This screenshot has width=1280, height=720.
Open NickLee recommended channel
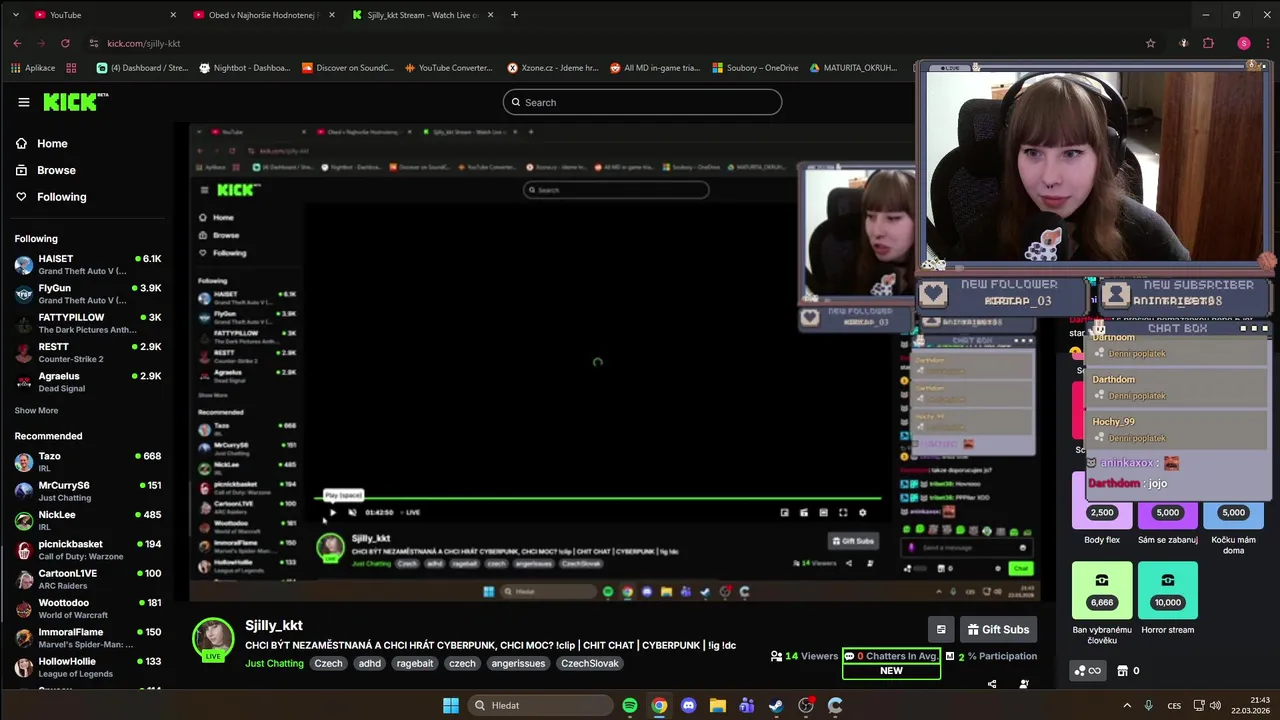(x=88, y=520)
